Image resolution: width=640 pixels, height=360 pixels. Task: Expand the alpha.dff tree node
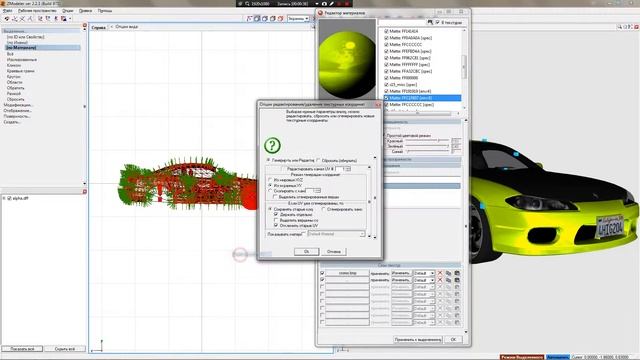tap(4, 198)
